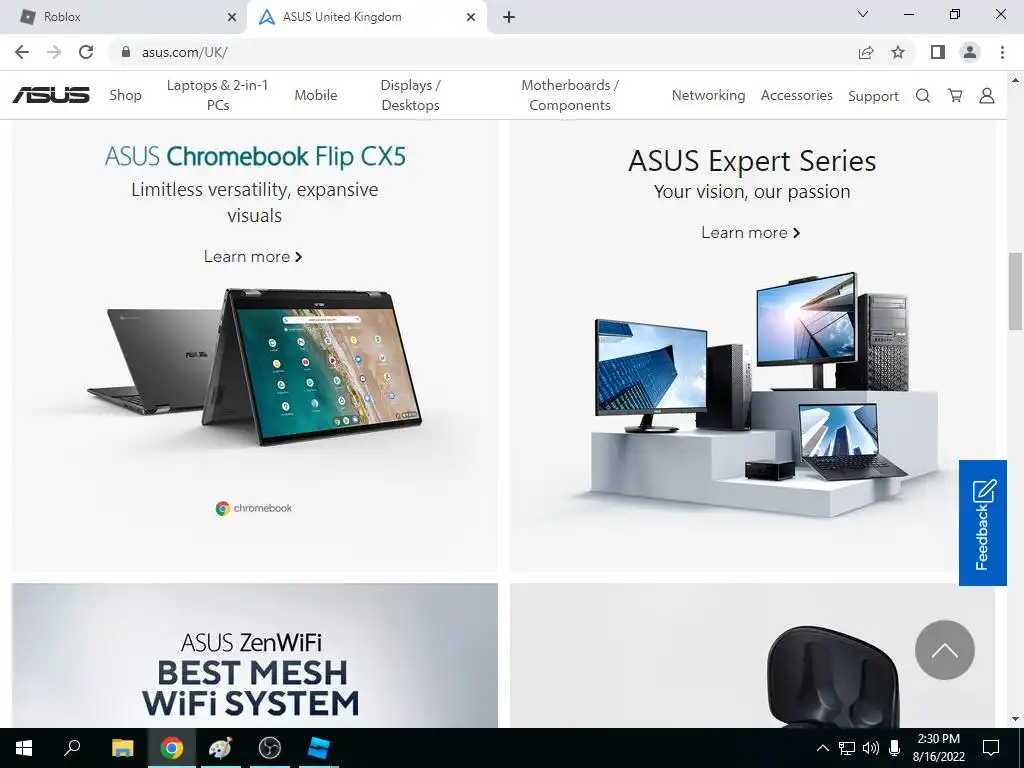Open the ASUS site search icon

click(x=923, y=96)
